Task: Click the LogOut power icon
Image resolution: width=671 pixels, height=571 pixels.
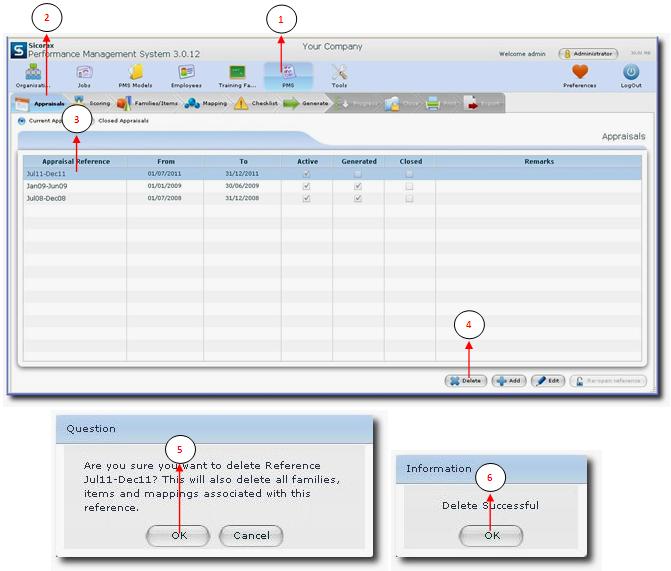Action: (631, 73)
